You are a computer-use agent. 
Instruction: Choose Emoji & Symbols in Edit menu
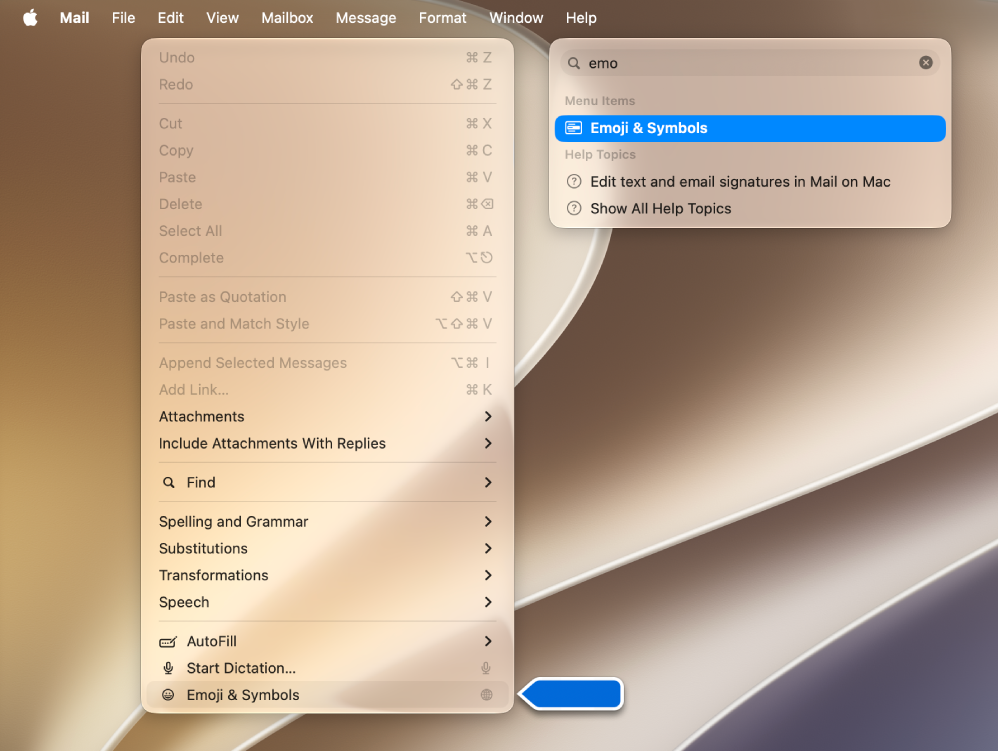(x=327, y=695)
